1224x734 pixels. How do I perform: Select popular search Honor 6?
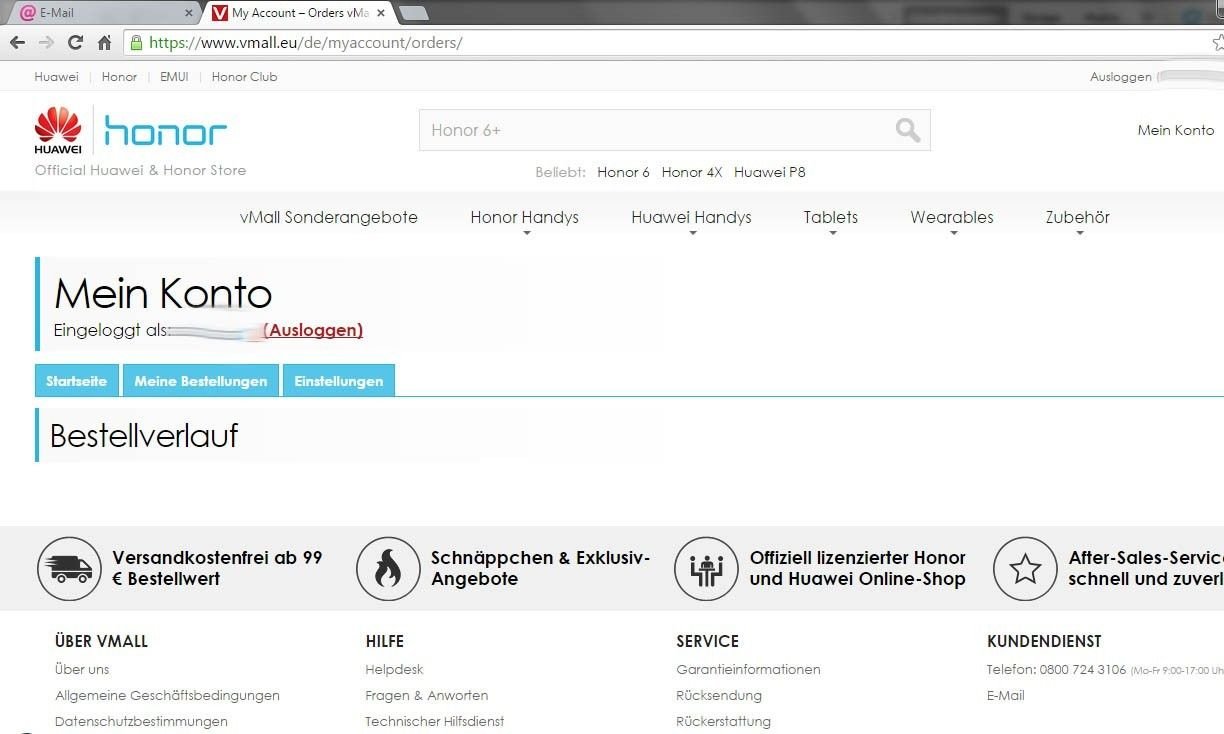(x=623, y=172)
